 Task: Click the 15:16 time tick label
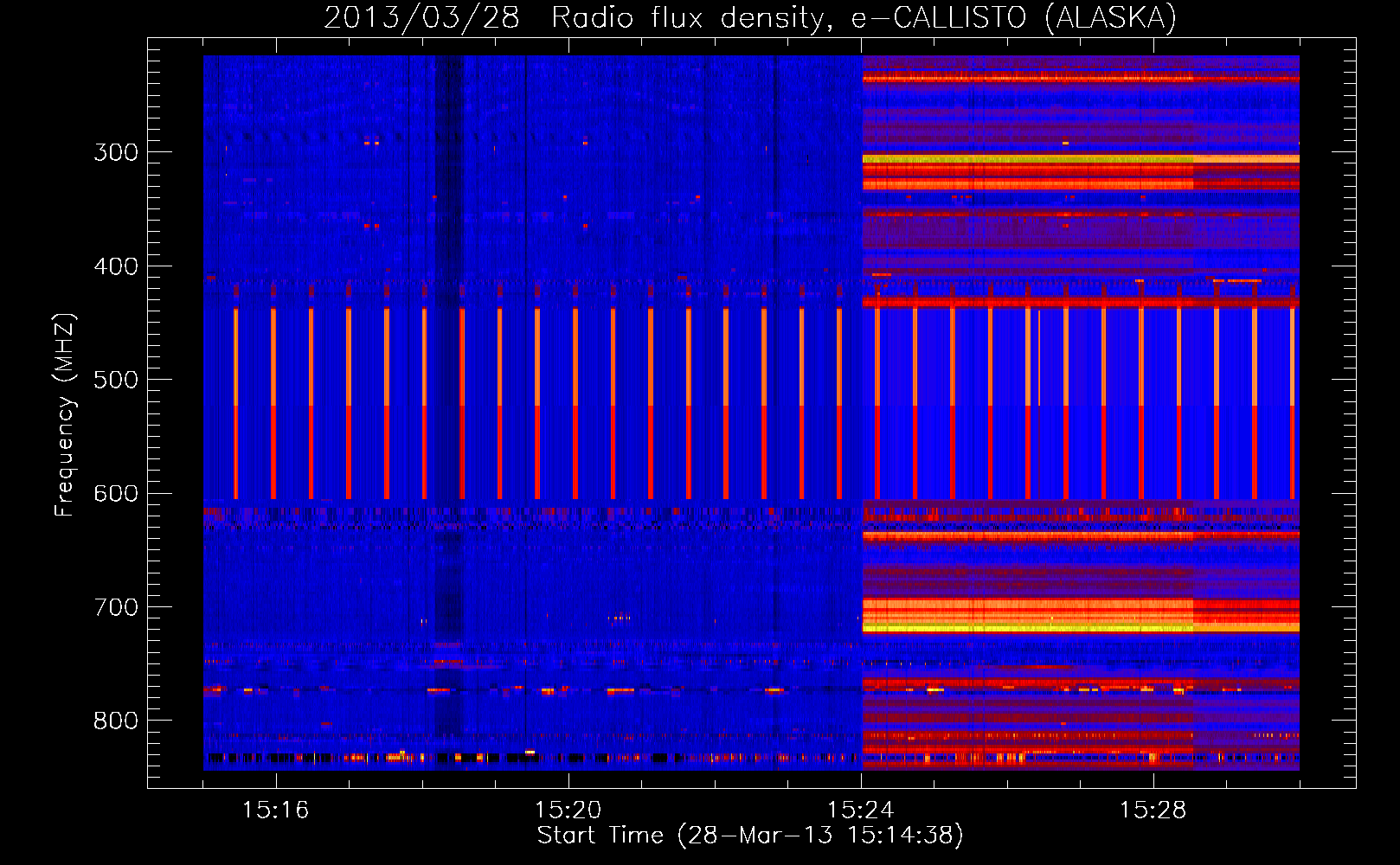pyautogui.click(x=275, y=811)
